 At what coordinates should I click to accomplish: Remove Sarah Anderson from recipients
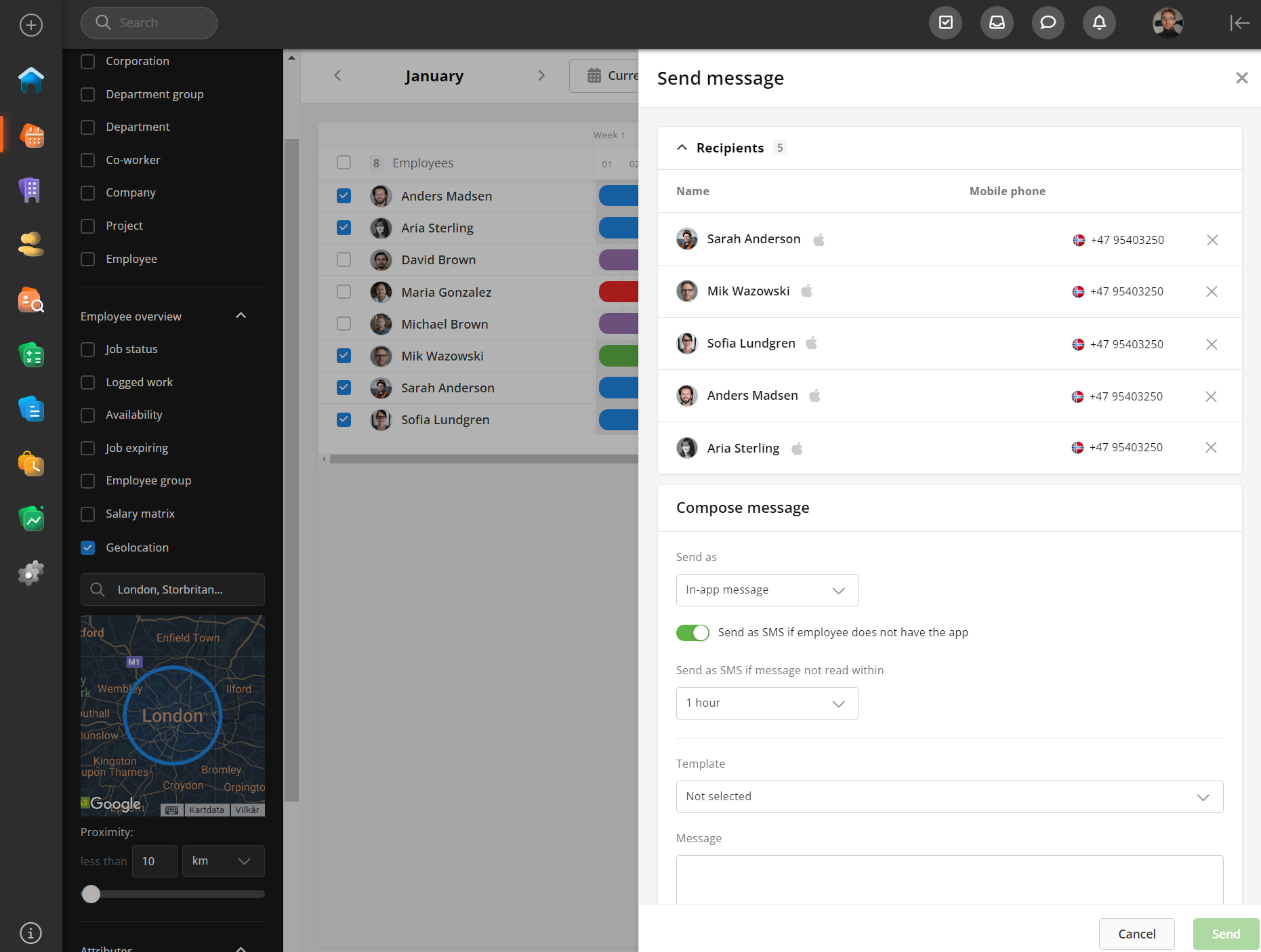(x=1212, y=240)
